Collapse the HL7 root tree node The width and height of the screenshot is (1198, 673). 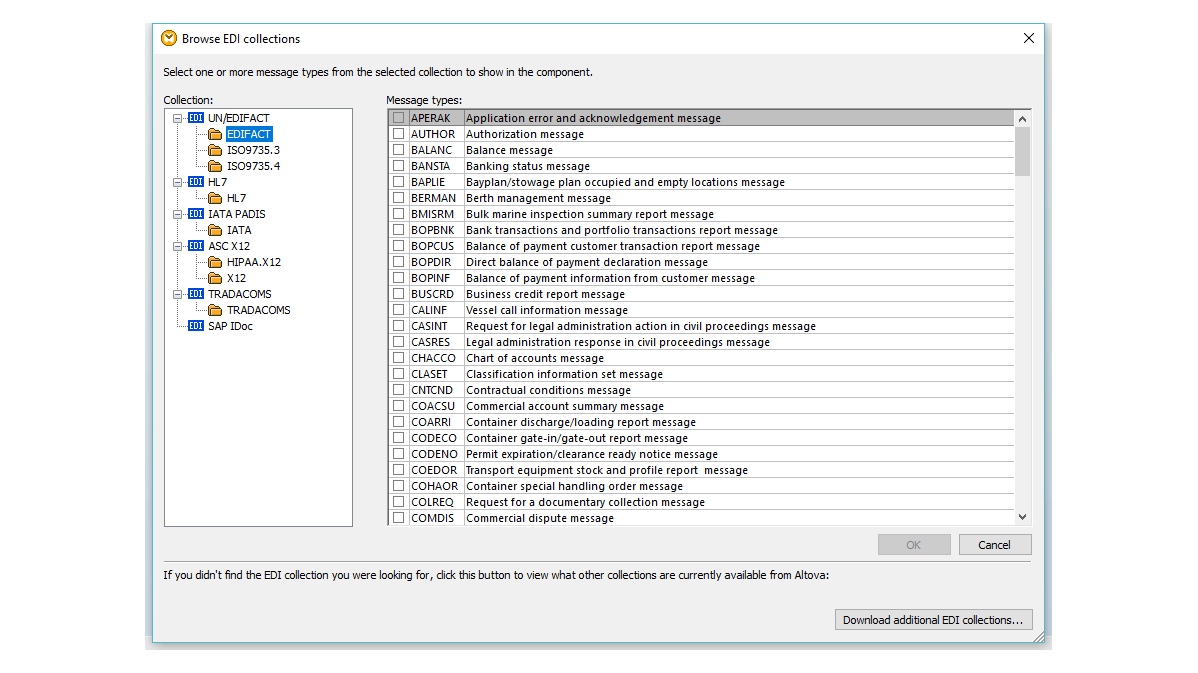click(x=177, y=183)
